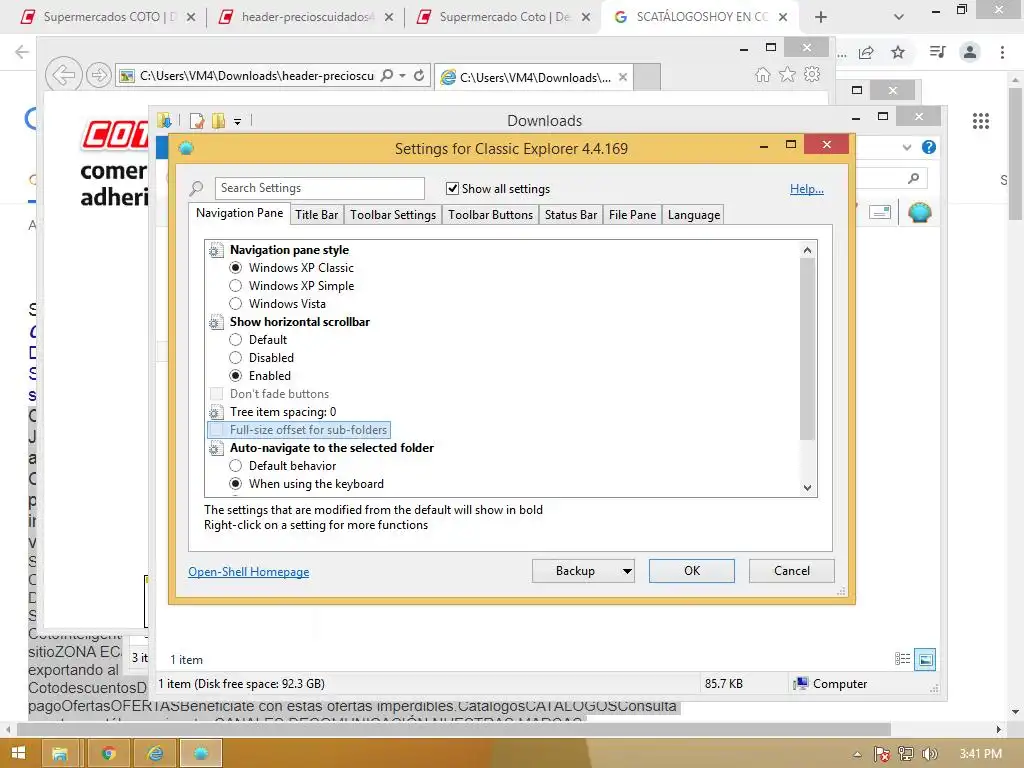
Task: Open Chrome tab search dropdown
Action: coord(899,17)
